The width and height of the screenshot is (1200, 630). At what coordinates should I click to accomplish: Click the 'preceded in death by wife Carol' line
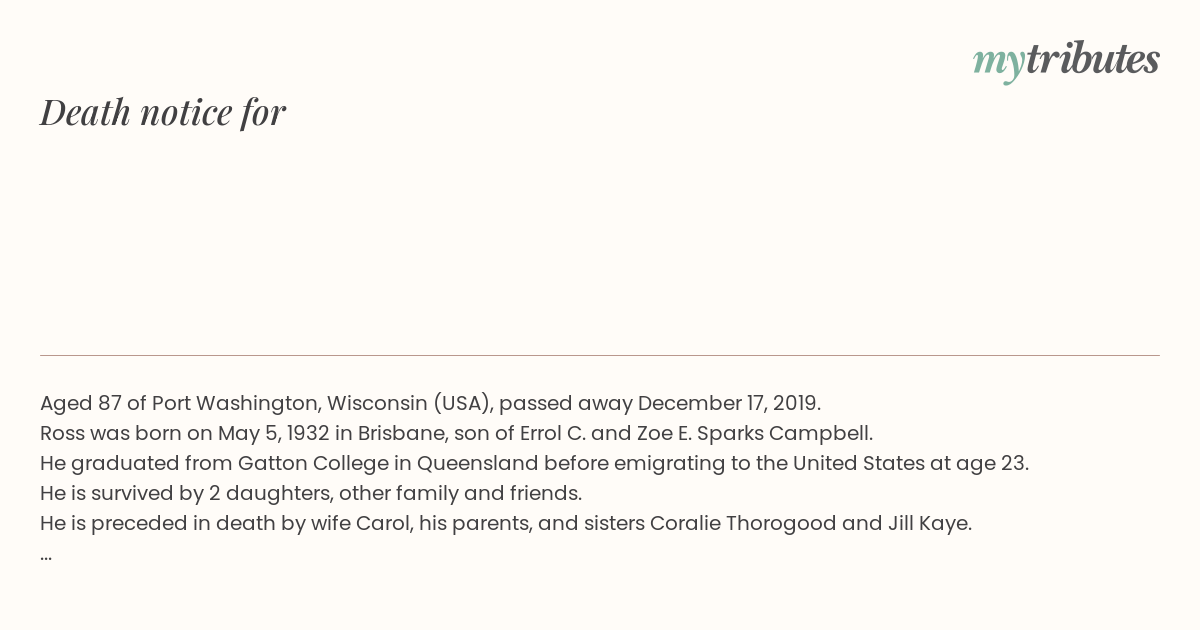pos(506,524)
